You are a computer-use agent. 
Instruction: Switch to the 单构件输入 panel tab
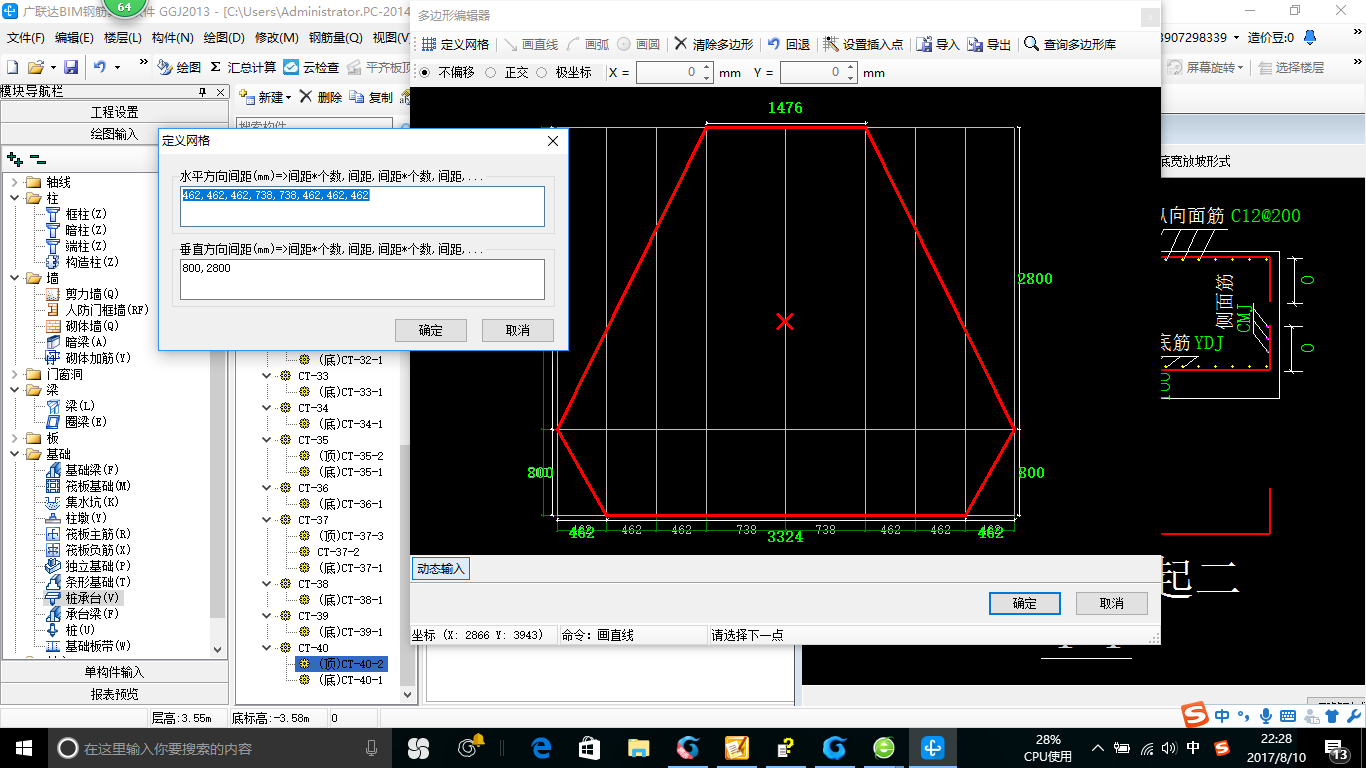[x=115, y=672]
